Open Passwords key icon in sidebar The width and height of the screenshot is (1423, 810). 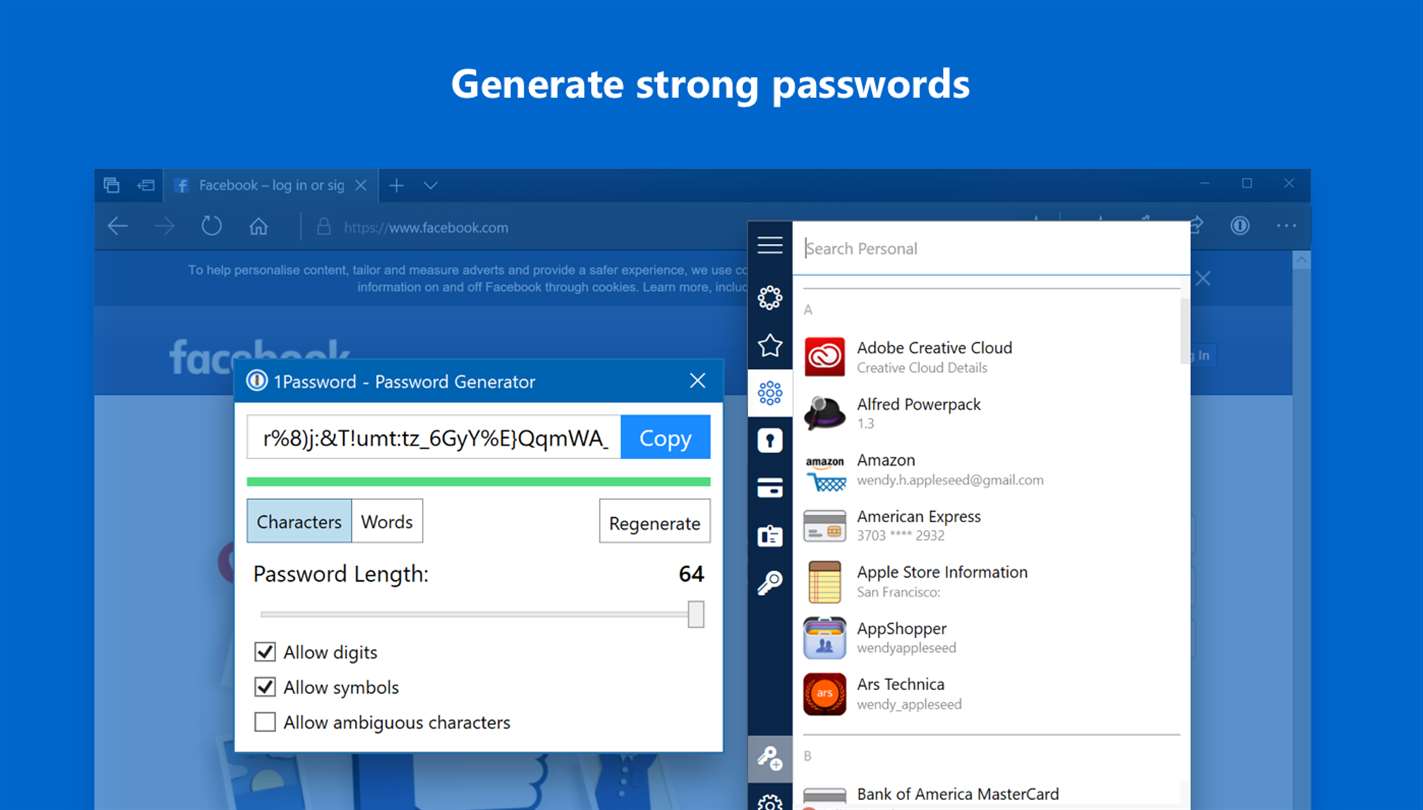tap(770, 583)
